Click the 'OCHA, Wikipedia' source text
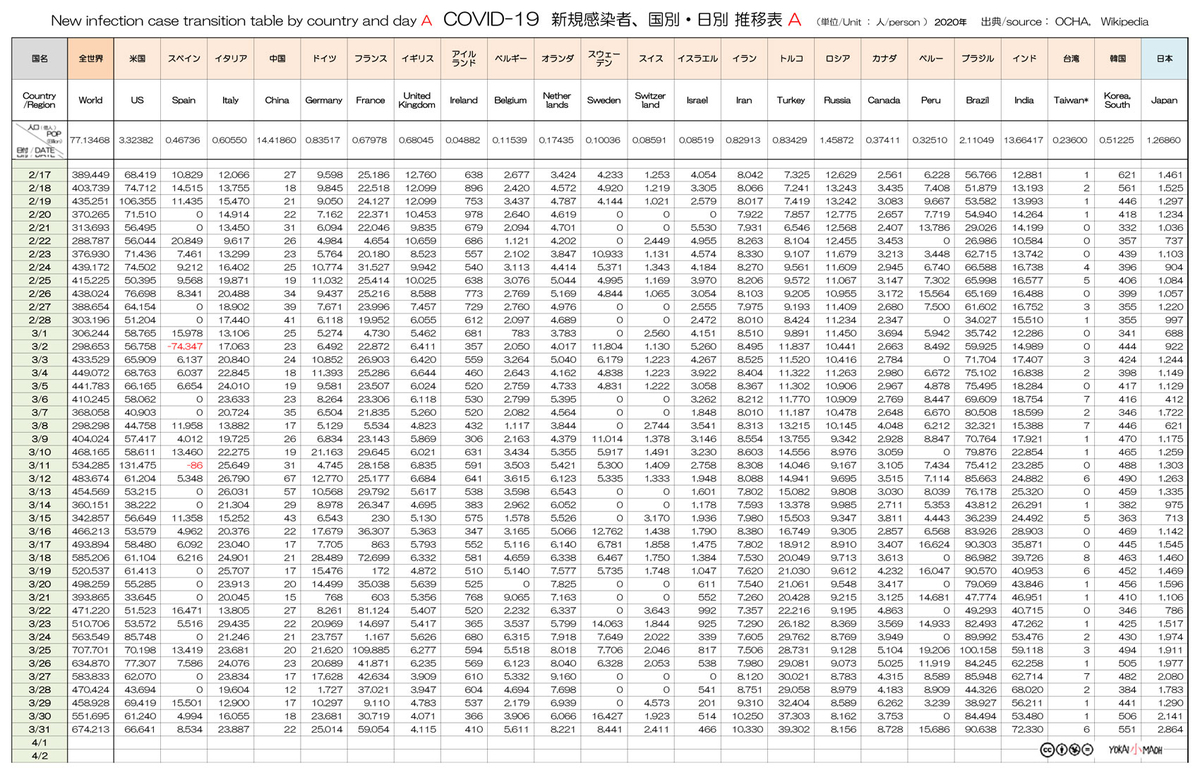Image resolution: width=1200 pixels, height=770 pixels. [x=1100, y=21]
